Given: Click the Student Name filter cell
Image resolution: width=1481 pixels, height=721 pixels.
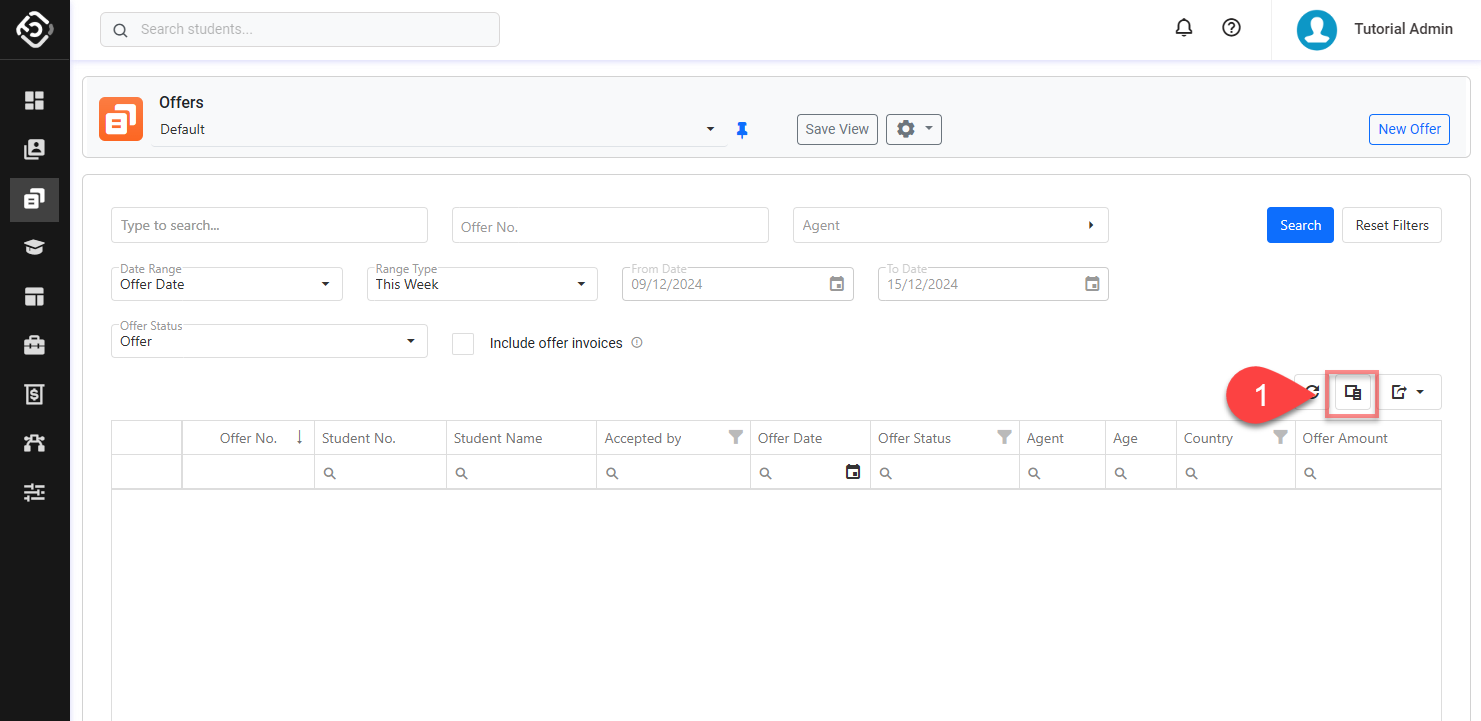Looking at the screenshot, I should coord(522,472).
